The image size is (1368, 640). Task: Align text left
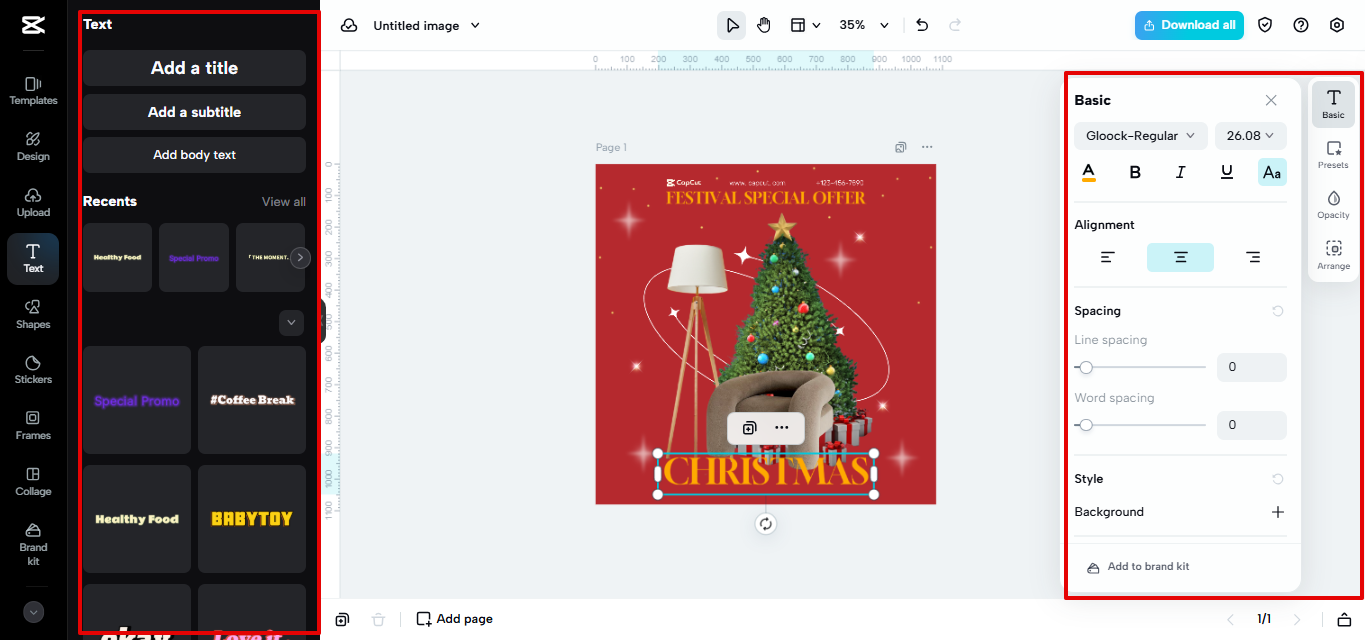[x=1108, y=257]
